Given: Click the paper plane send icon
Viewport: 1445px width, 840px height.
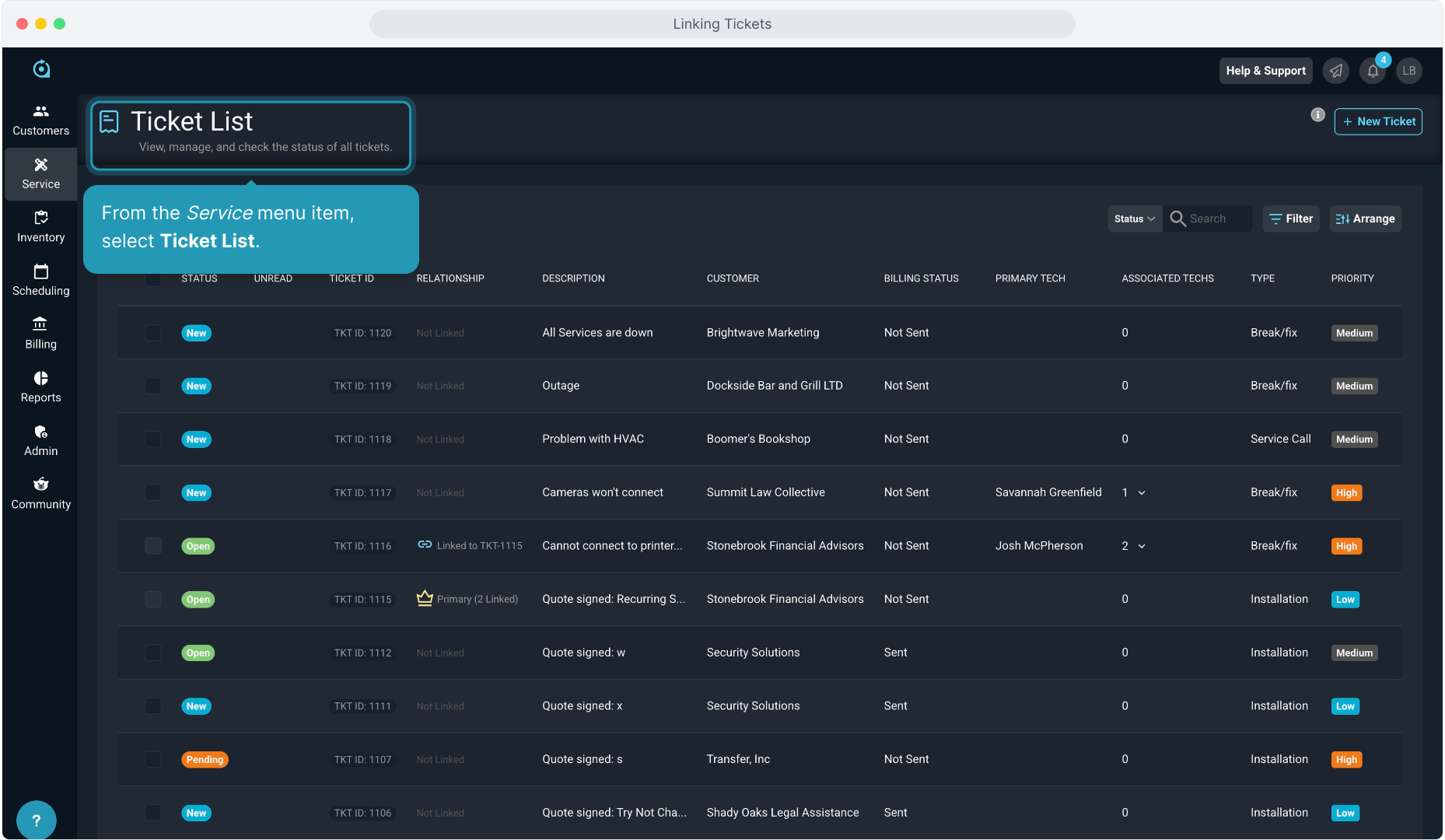Looking at the screenshot, I should coord(1336,71).
